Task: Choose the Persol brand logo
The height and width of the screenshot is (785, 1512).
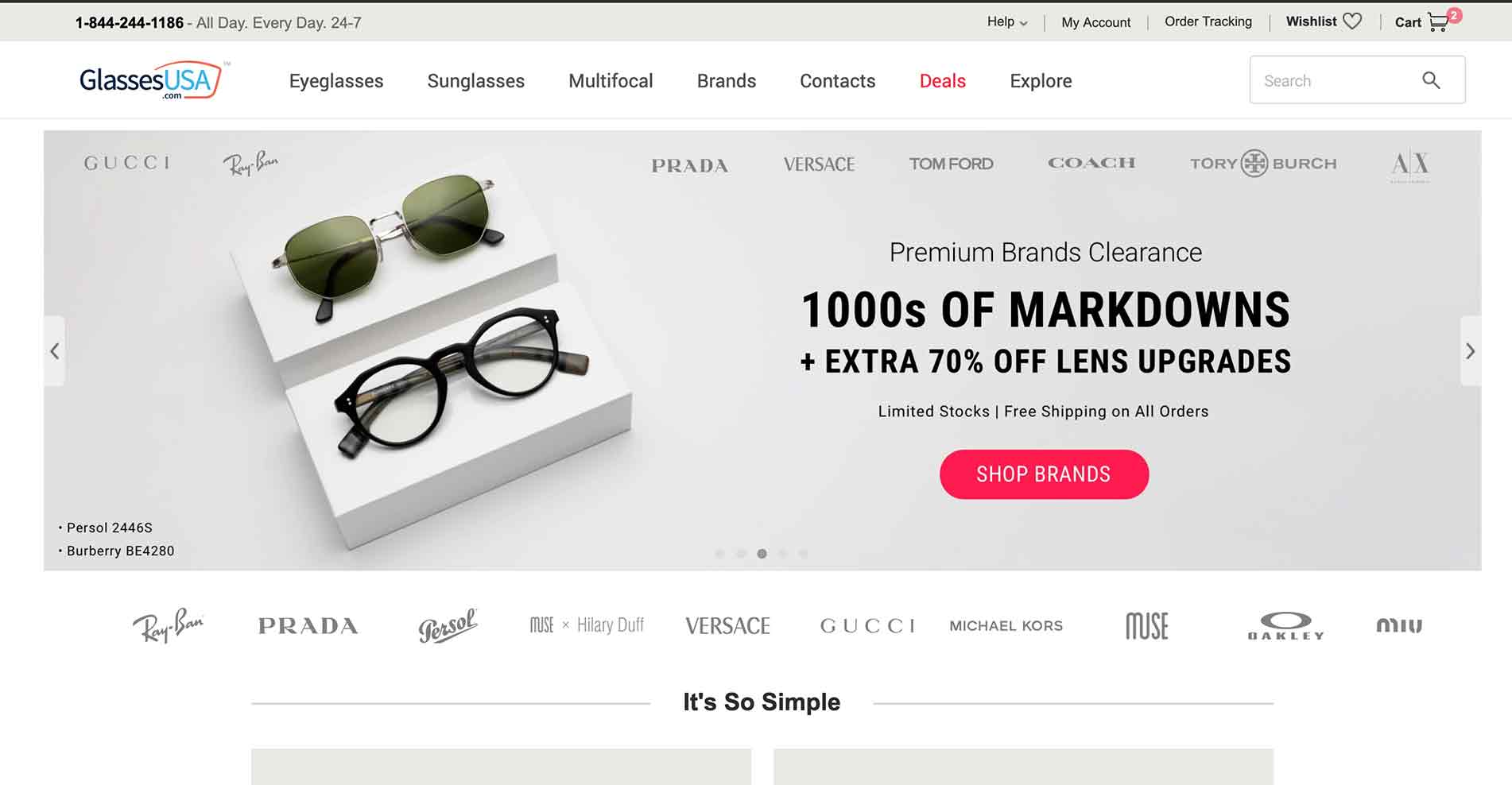Action: click(x=448, y=625)
